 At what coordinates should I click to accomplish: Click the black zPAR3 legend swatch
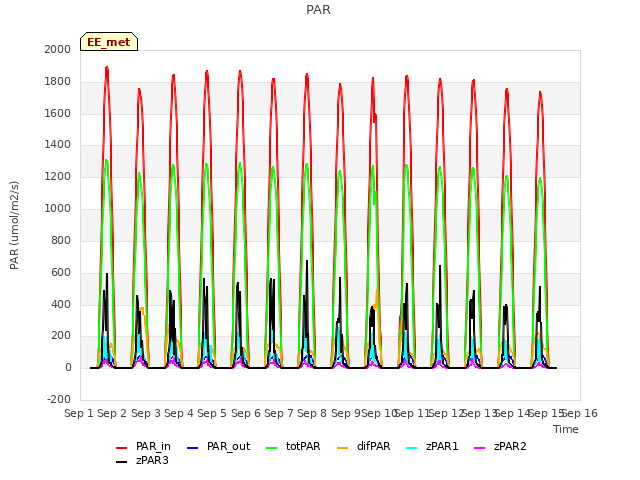point(122,462)
